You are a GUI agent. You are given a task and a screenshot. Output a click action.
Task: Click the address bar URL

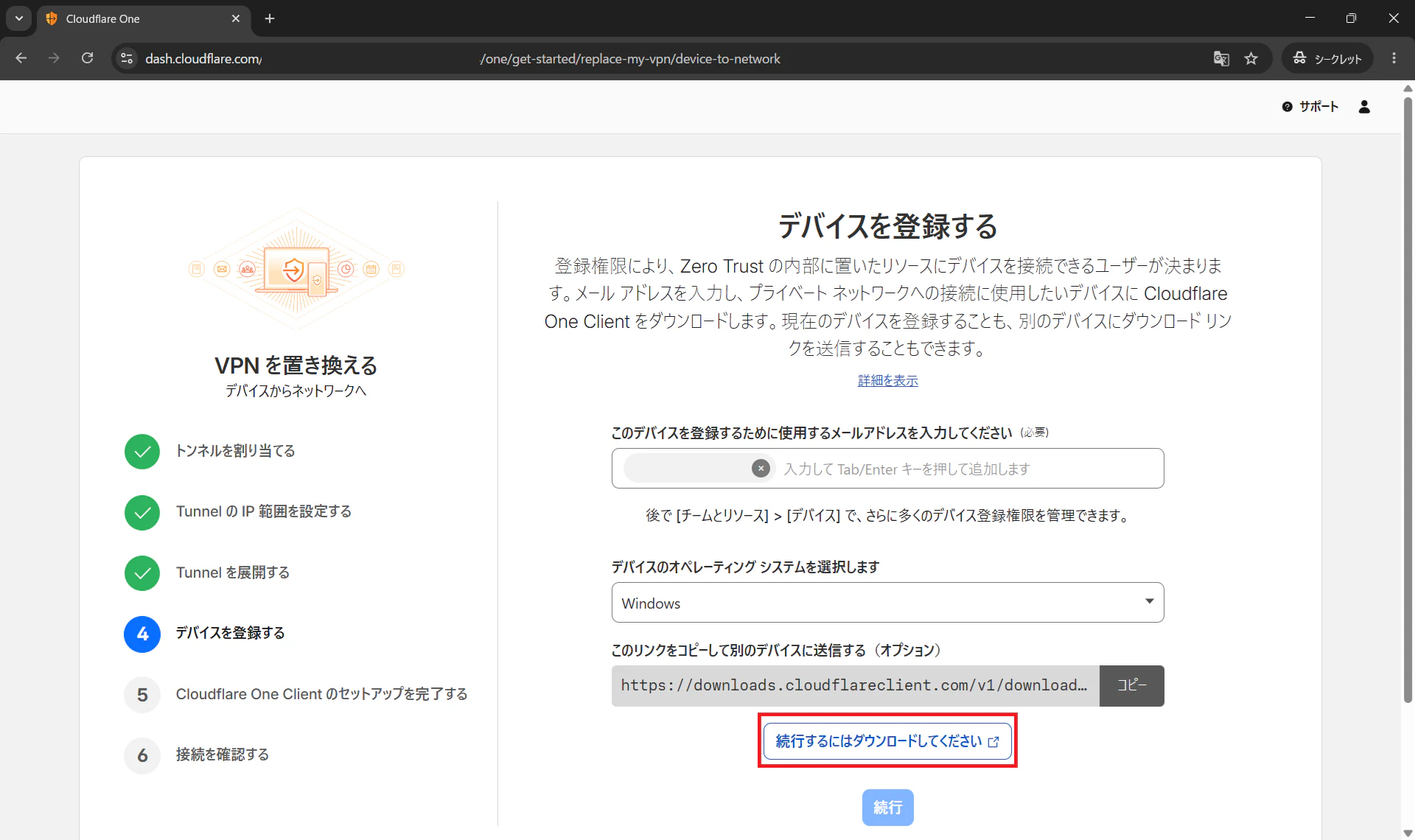point(463,58)
